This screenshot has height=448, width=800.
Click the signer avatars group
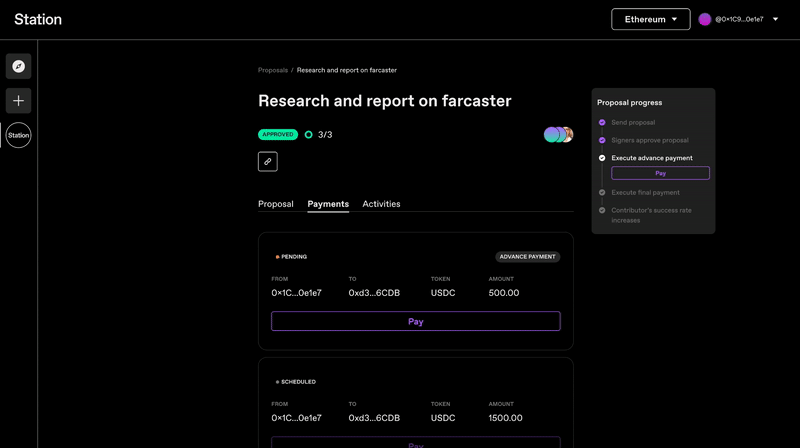click(x=558, y=134)
